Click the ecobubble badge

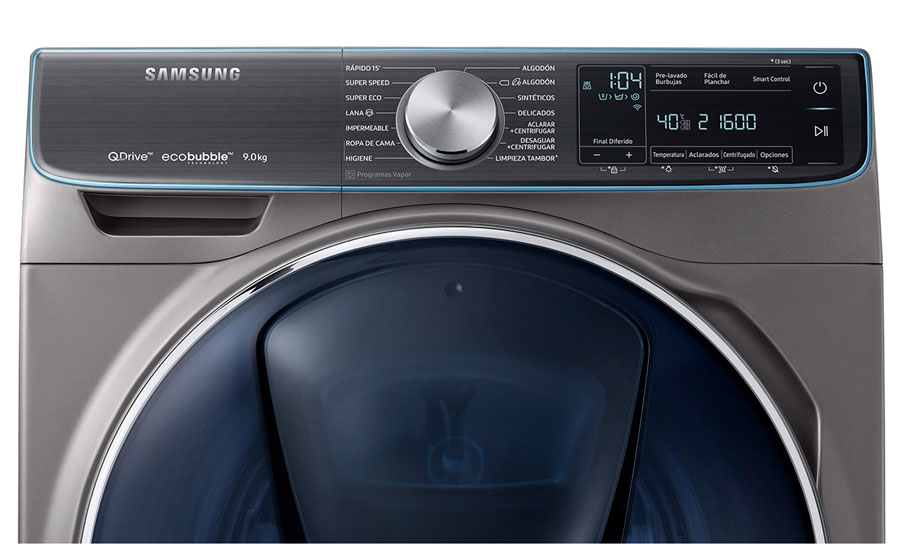[197, 157]
